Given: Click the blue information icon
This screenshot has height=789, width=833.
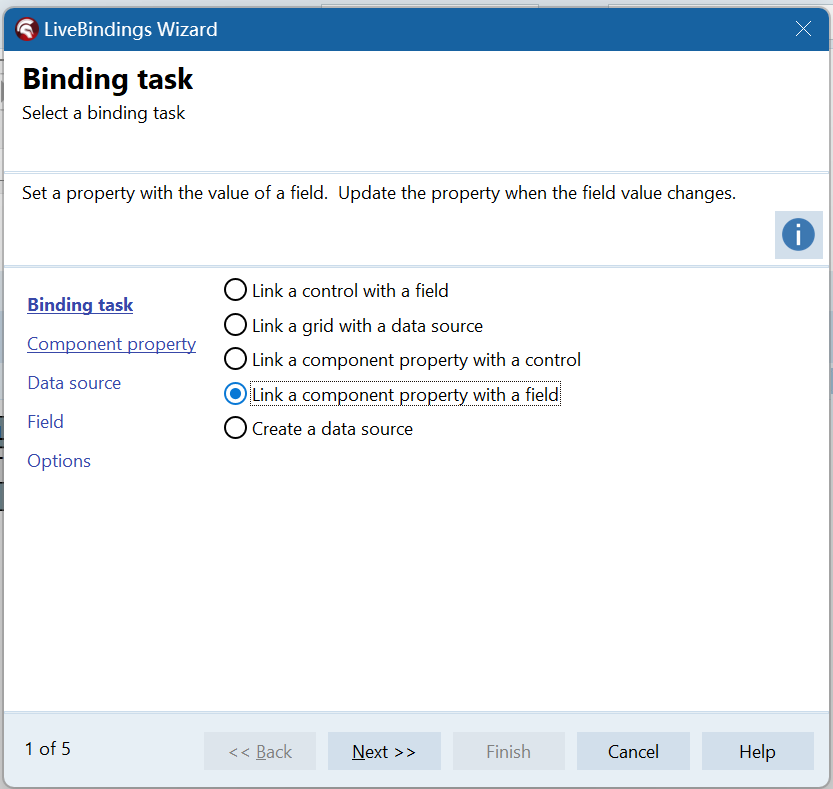Looking at the screenshot, I should tap(798, 235).
